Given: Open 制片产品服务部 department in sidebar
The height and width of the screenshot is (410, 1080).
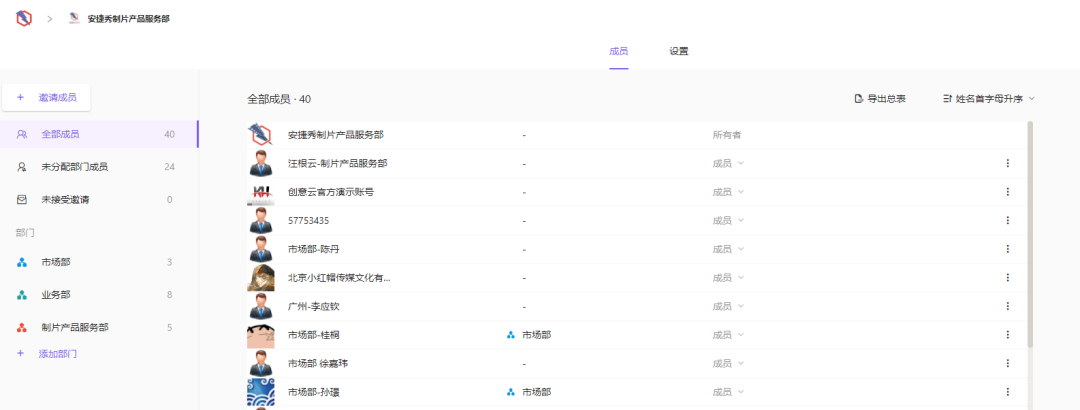Looking at the screenshot, I should coord(74,327).
